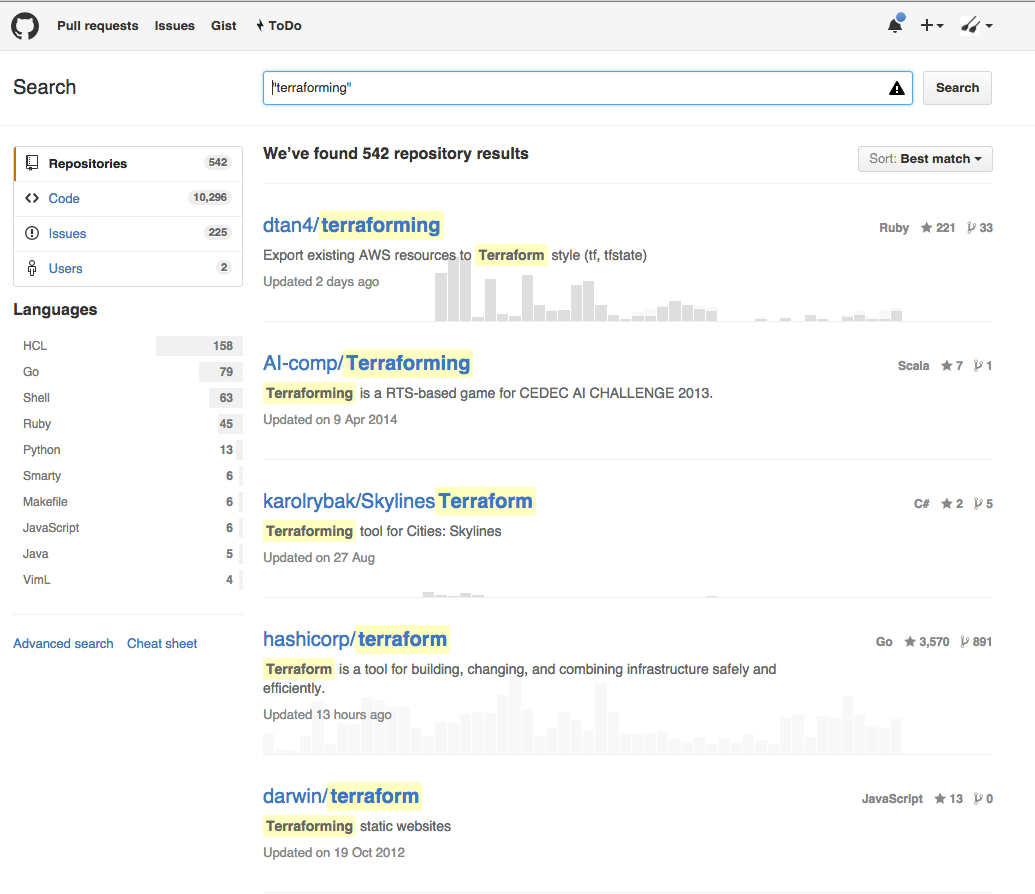Focus the search query input field
Image resolution: width=1035 pixels, height=894 pixels.
pyautogui.click(x=587, y=88)
